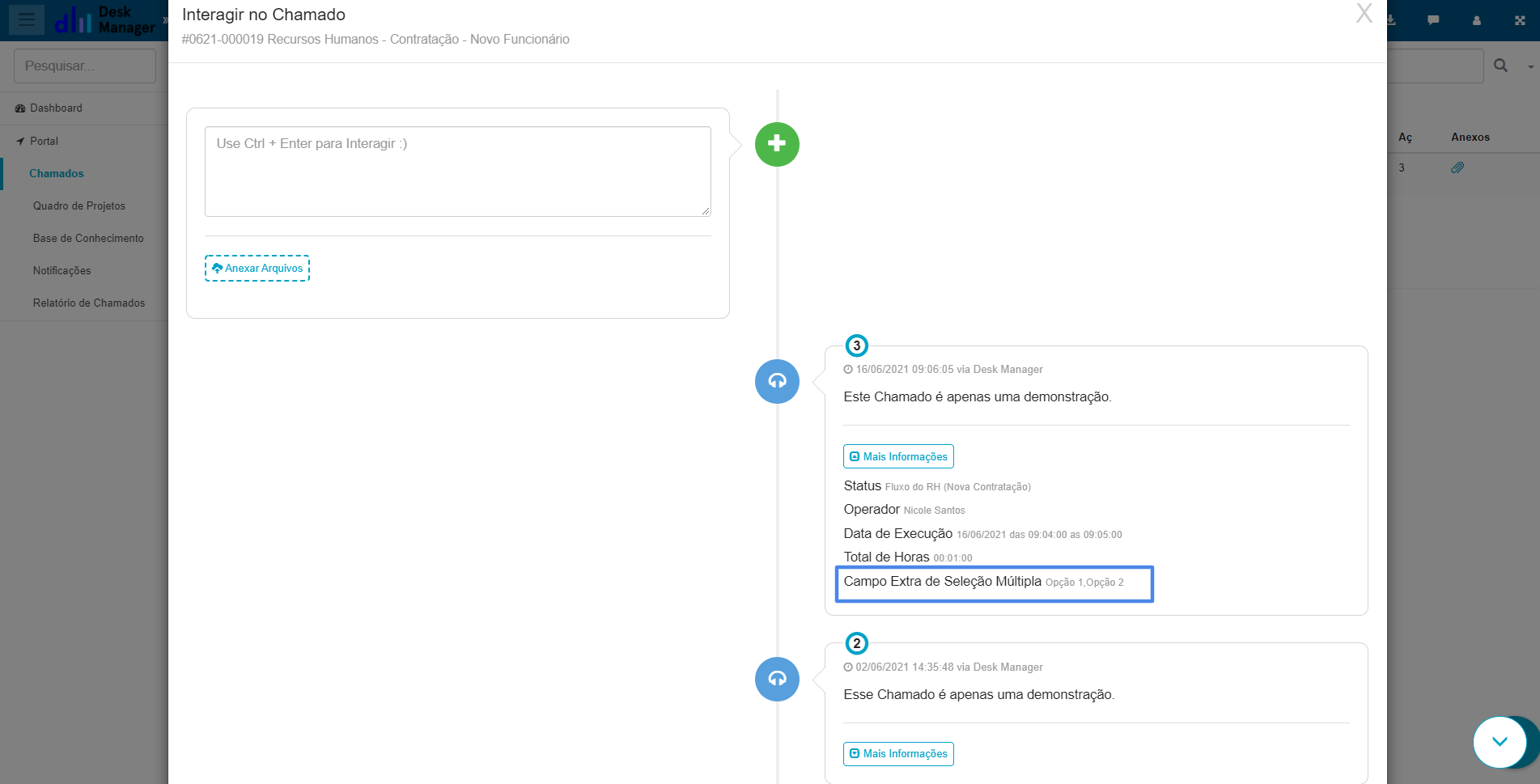This screenshot has width=1540, height=784.
Task: Click the timestamp 16/06/2021 09:06:05 via Desk Manager
Action: point(944,369)
